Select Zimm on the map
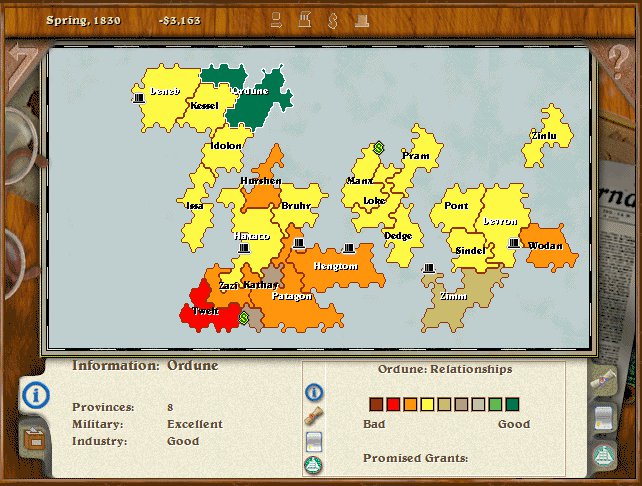The image size is (642, 486). point(453,296)
